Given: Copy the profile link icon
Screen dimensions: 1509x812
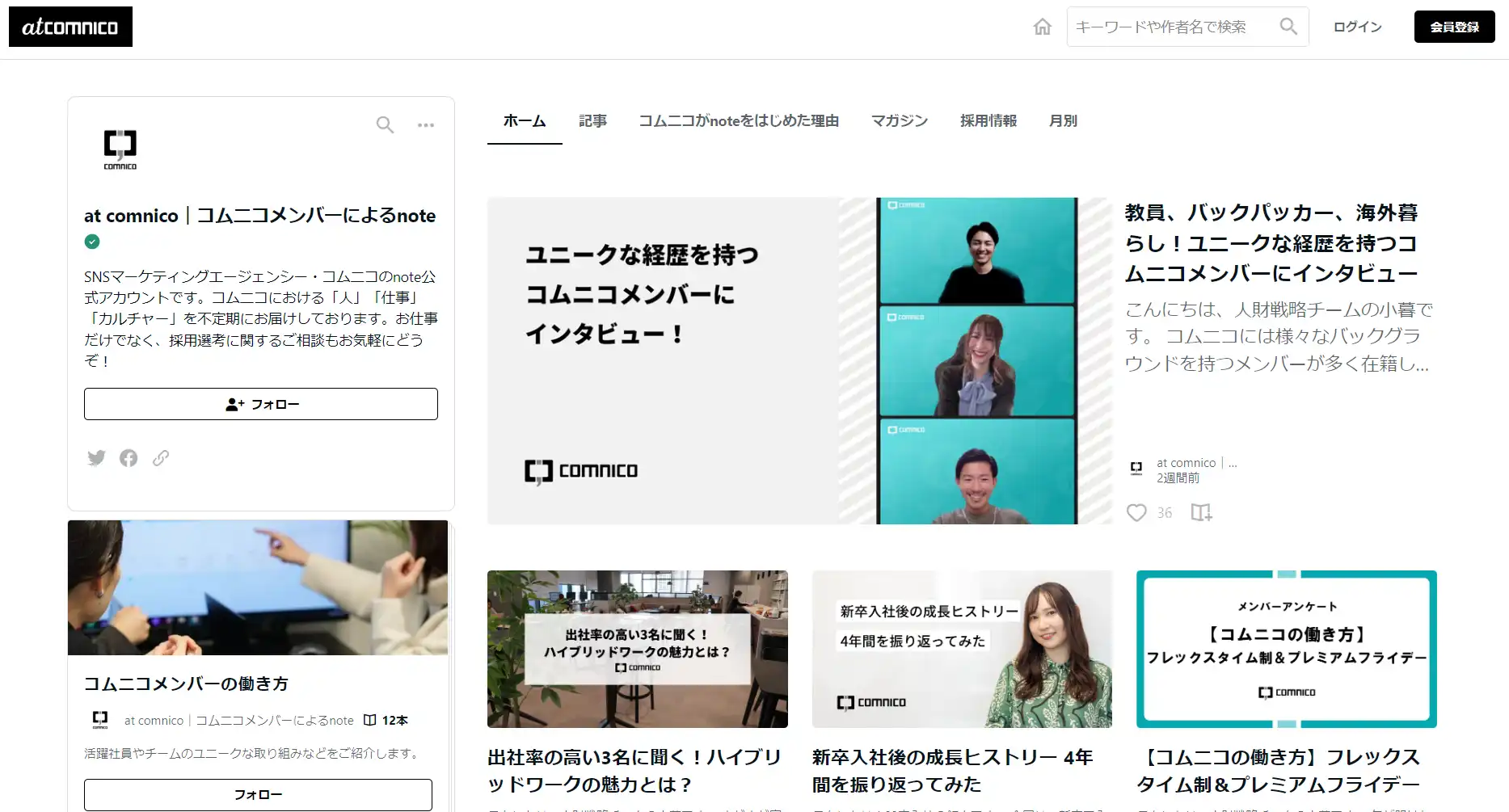Looking at the screenshot, I should pyautogui.click(x=161, y=458).
